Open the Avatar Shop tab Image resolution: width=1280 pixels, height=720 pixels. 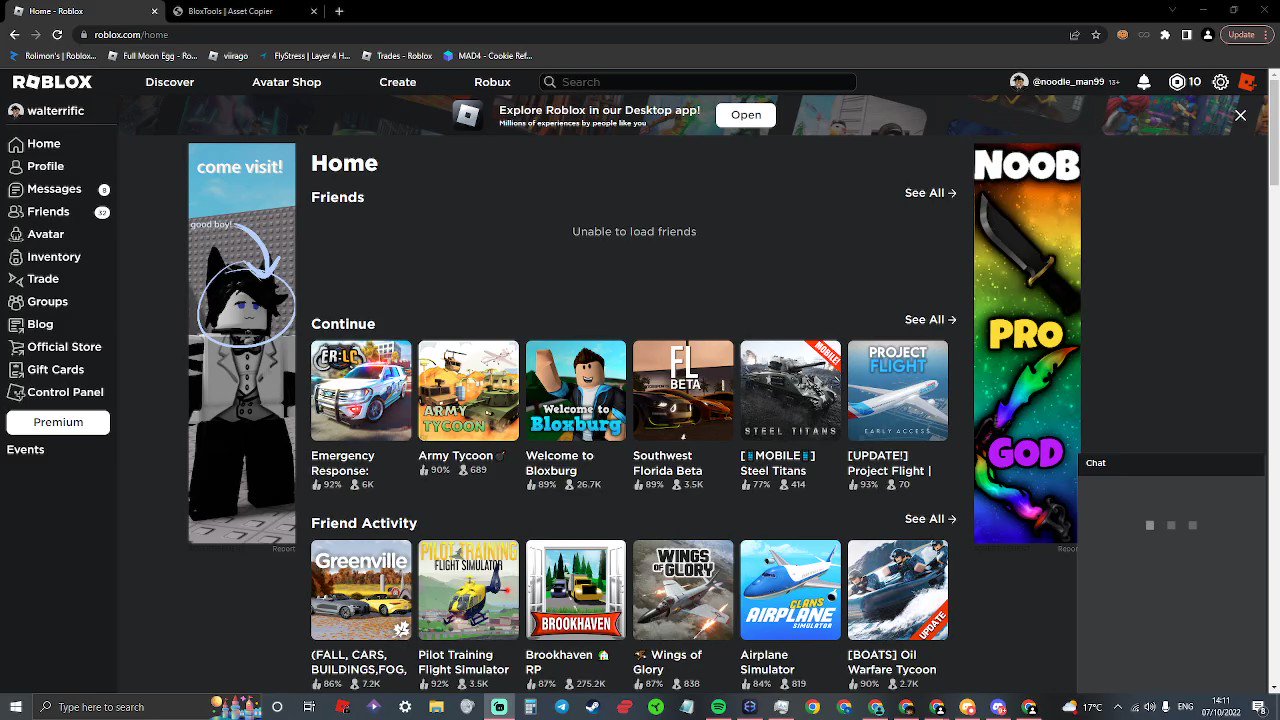click(287, 82)
